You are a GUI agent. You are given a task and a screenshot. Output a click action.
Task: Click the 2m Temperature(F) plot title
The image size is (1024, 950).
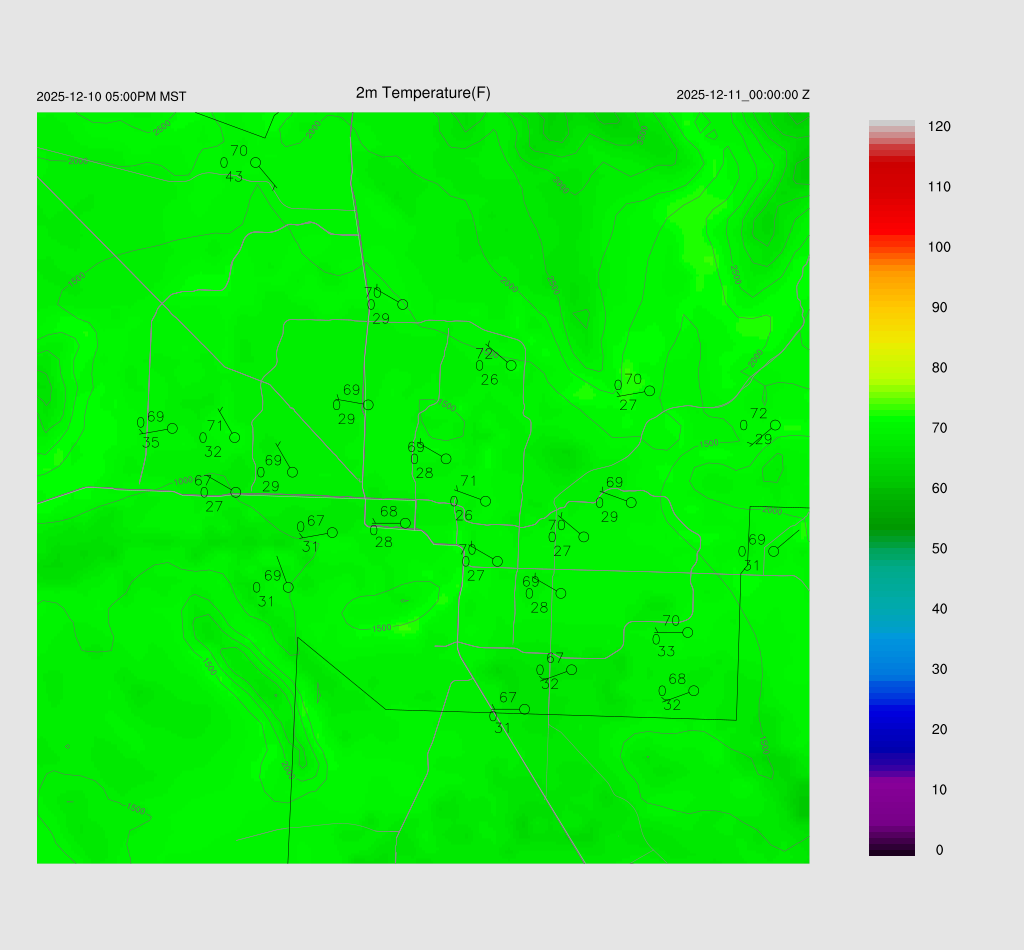pos(423,93)
